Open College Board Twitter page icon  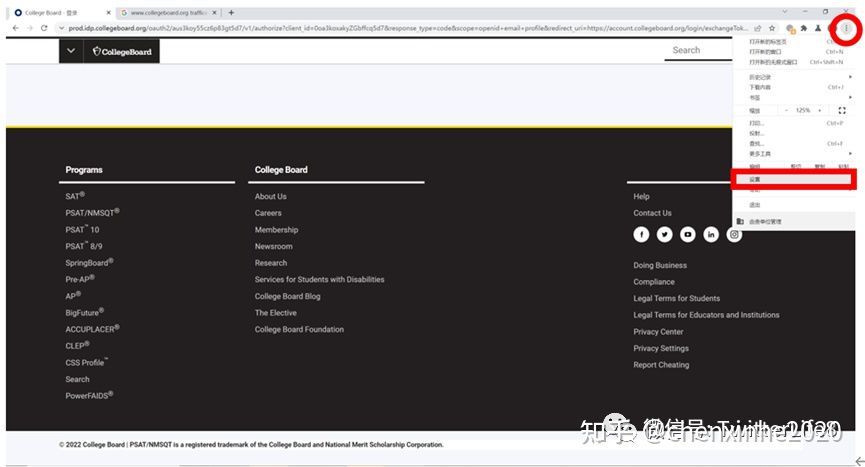point(664,234)
